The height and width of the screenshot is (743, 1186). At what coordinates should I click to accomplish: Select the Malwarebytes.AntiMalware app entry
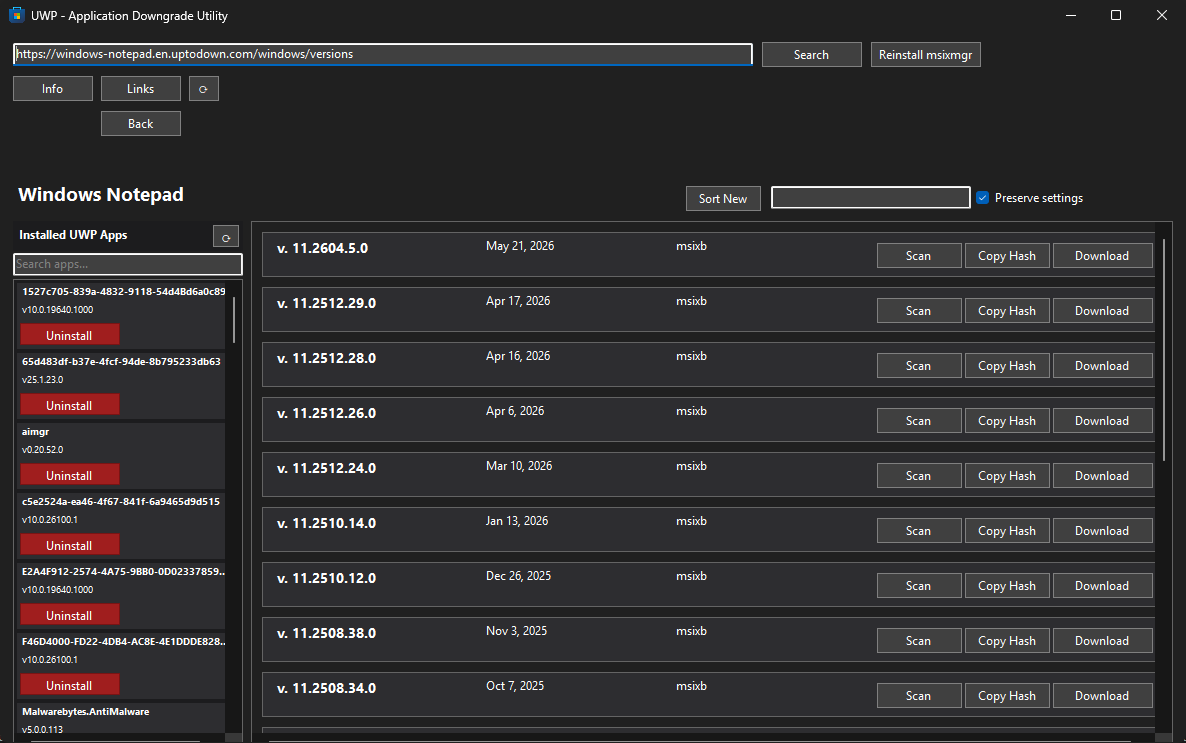click(x=120, y=719)
